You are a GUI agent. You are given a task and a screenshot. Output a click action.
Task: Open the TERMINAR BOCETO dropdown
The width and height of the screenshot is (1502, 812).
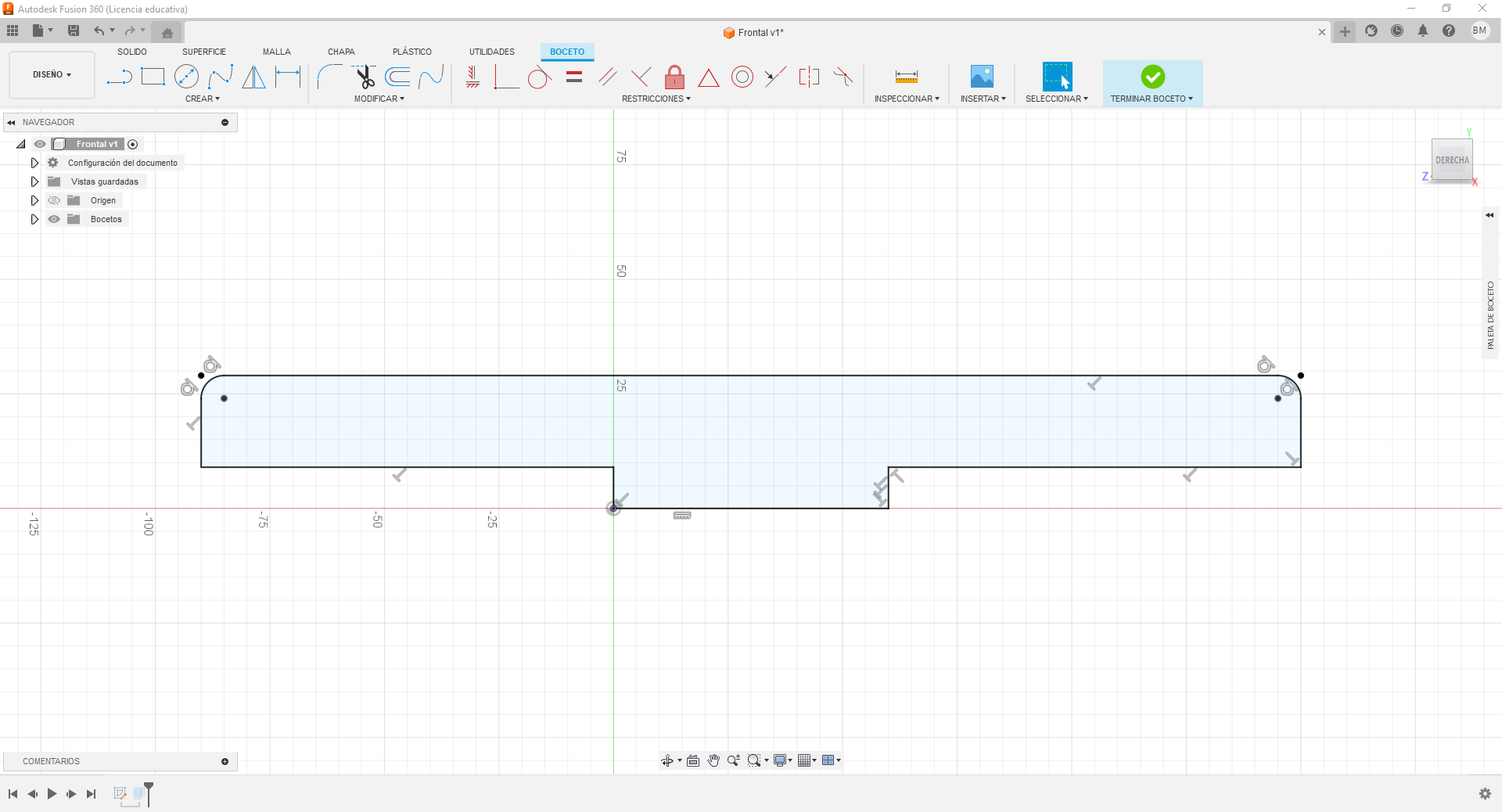[x=1152, y=99]
